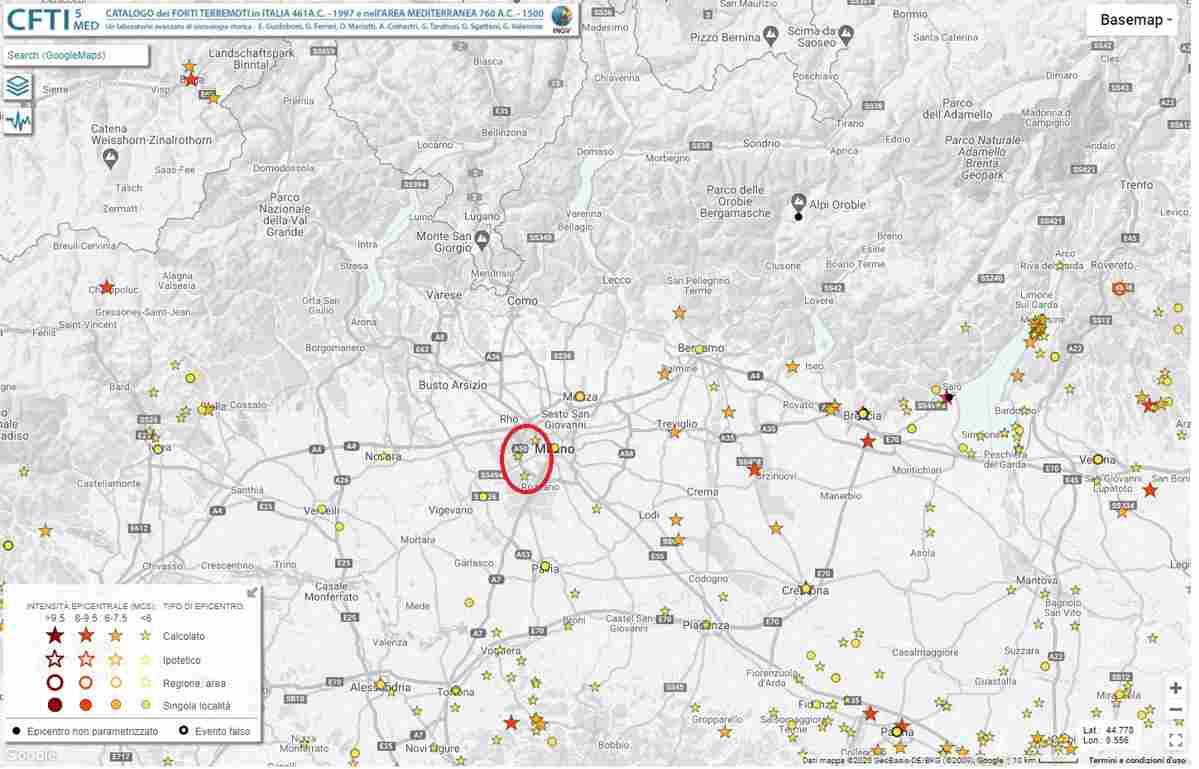
Task: Select the red star south of Tortona
Action: point(512,722)
